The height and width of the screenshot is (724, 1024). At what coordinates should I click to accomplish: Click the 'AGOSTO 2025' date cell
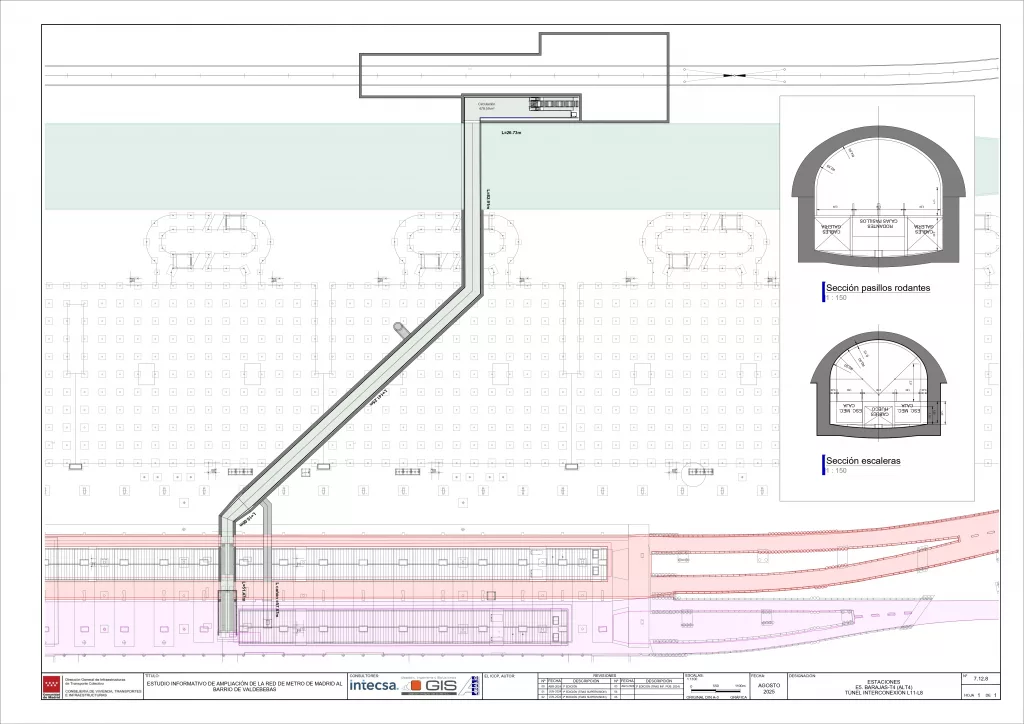pyautogui.click(x=768, y=689)
